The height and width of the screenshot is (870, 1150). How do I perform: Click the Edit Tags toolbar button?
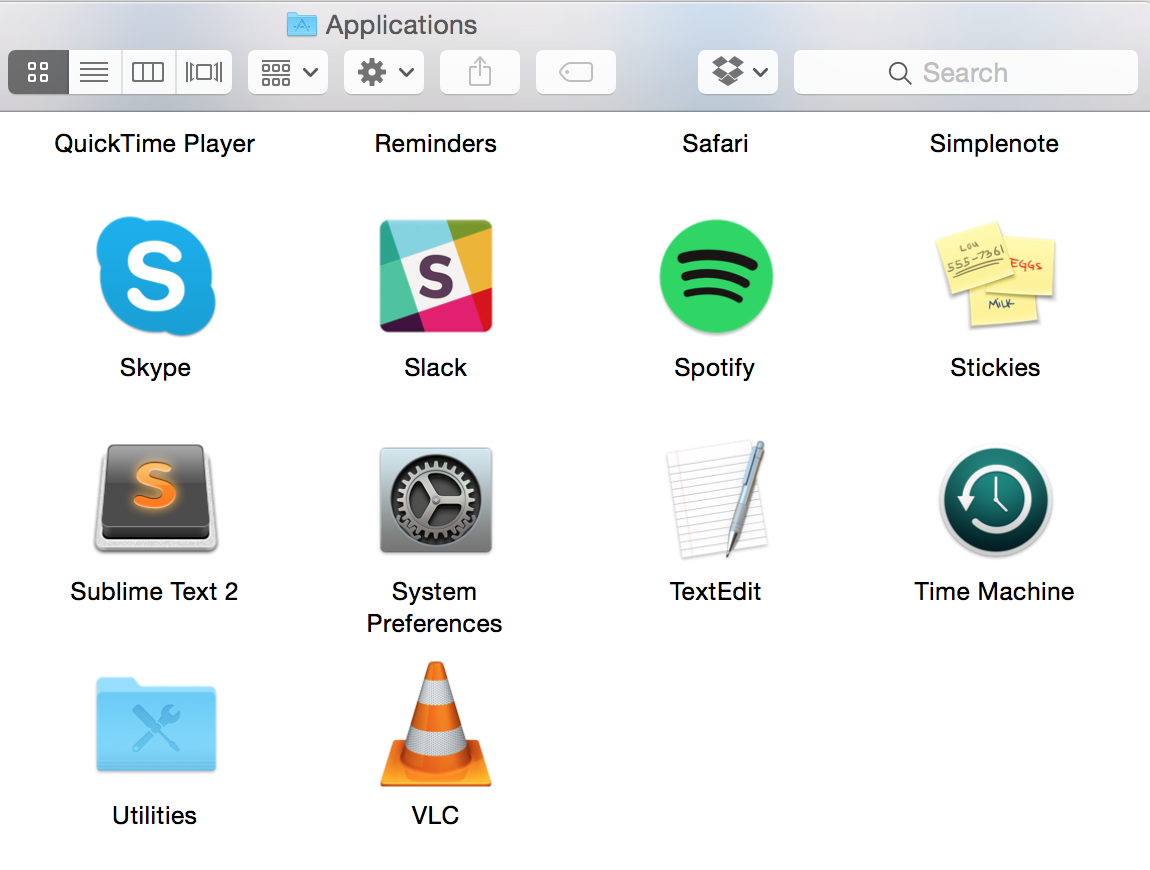[576, 72]
